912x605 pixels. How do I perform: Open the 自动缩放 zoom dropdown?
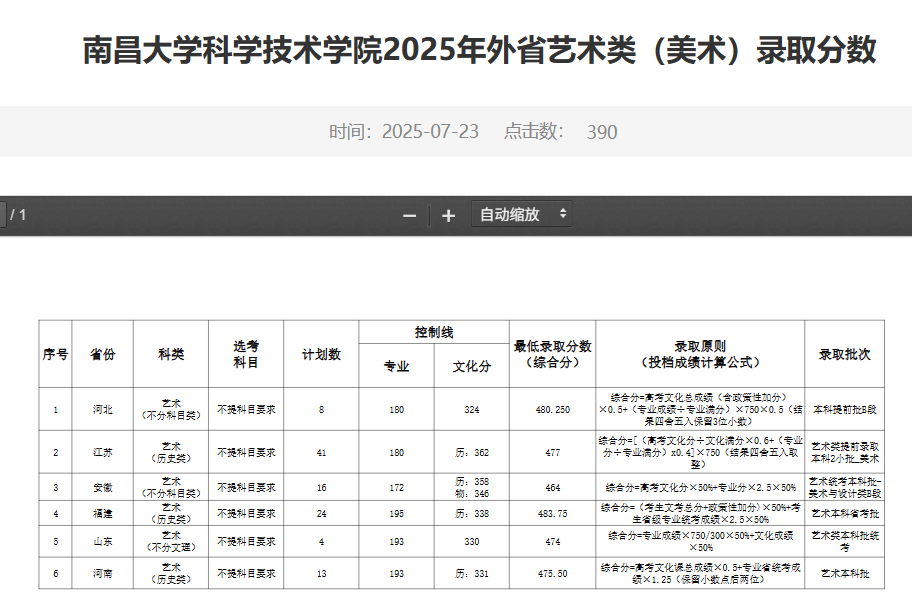pyautogui.click(x=522, y=215)
